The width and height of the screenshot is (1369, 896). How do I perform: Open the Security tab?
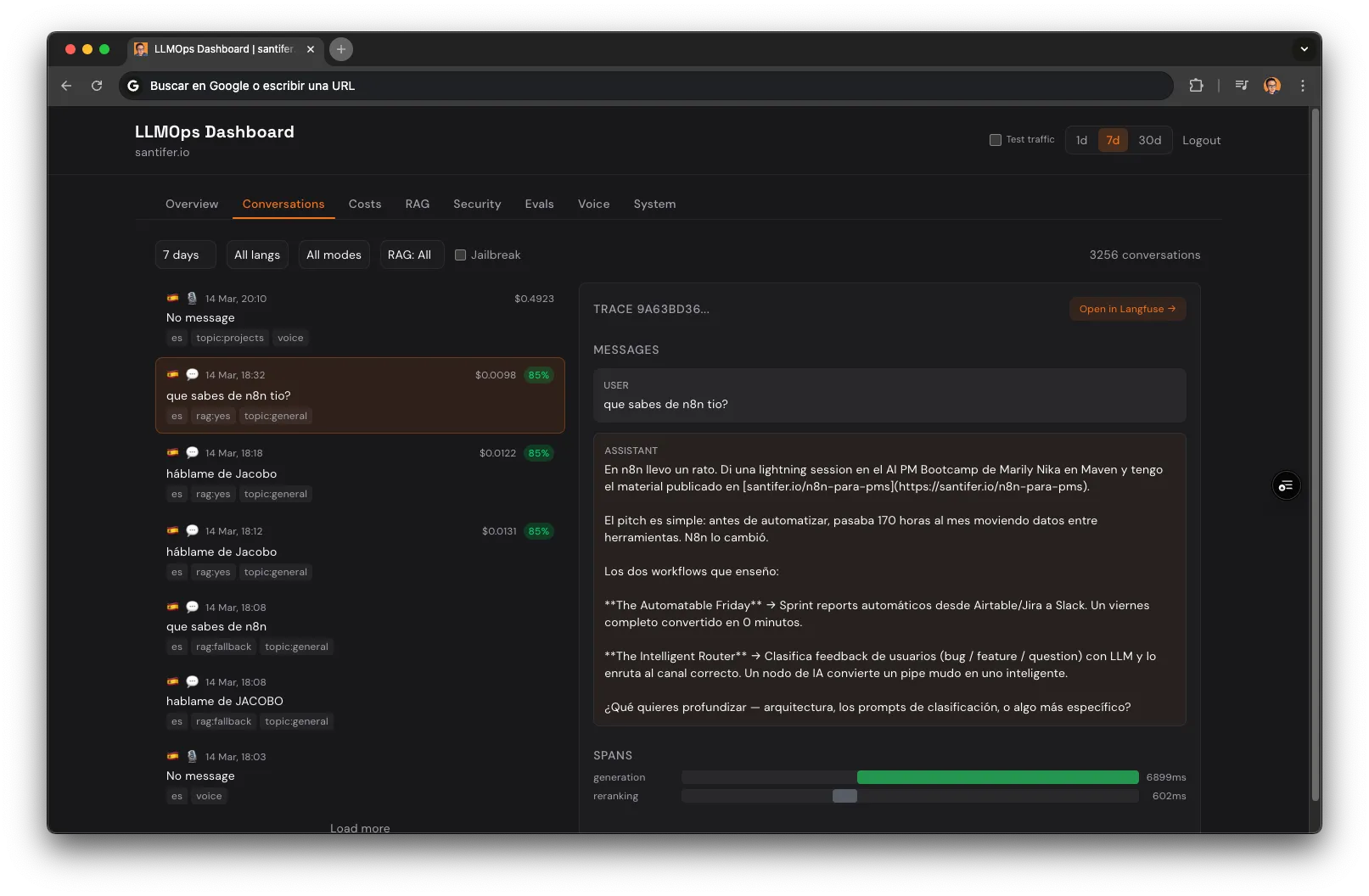(x=477, y=204)
